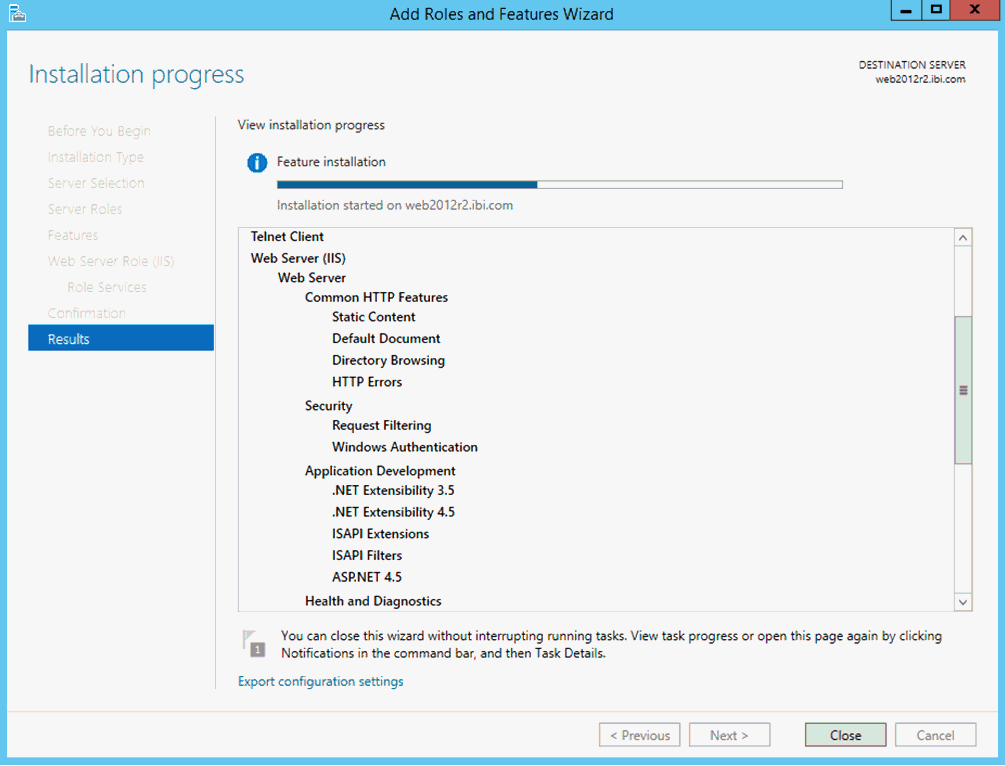Click the notifications flag icon
1005x766 pixels.
[x=254, y=644]
